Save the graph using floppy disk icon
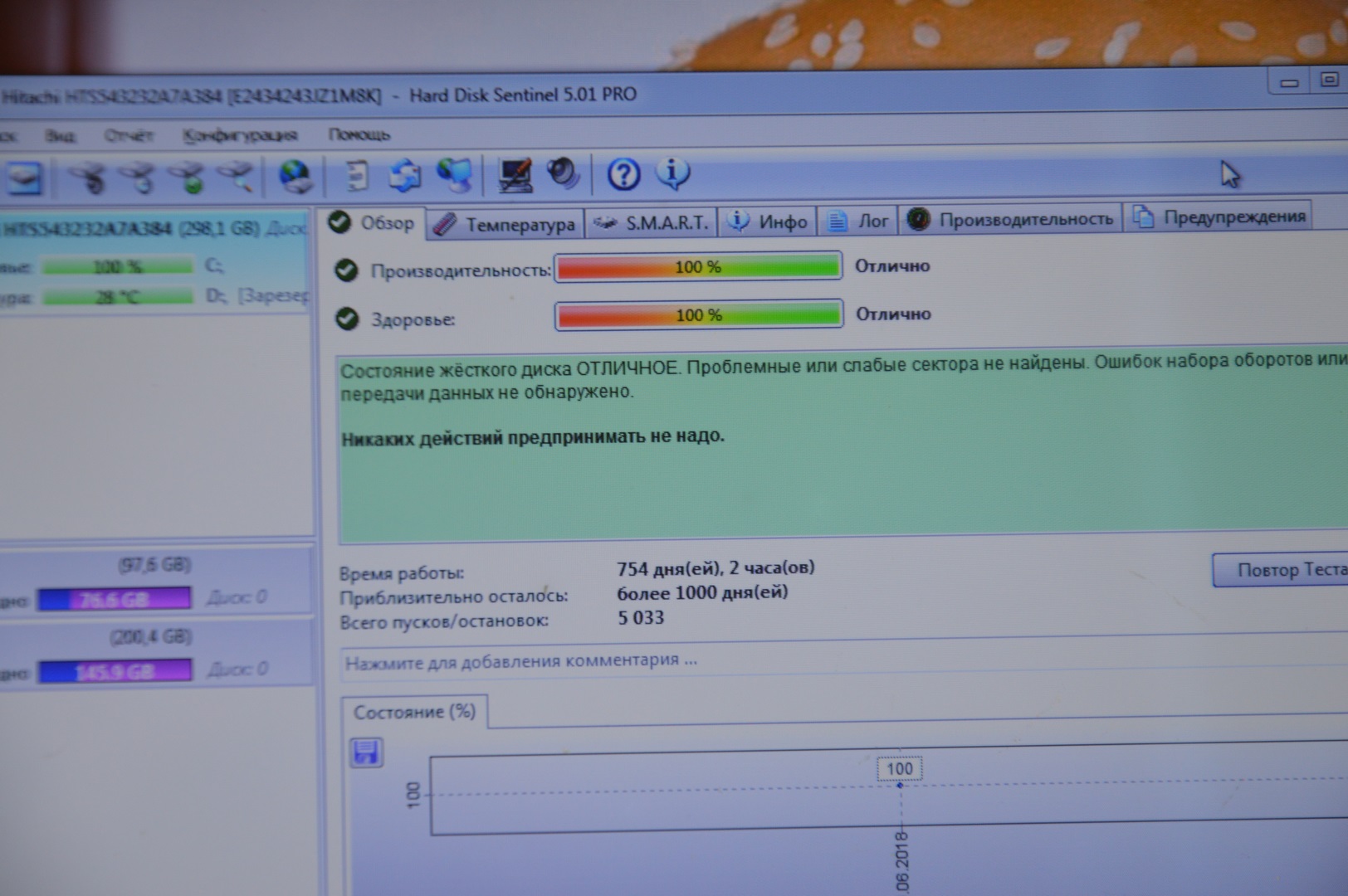 366,752
